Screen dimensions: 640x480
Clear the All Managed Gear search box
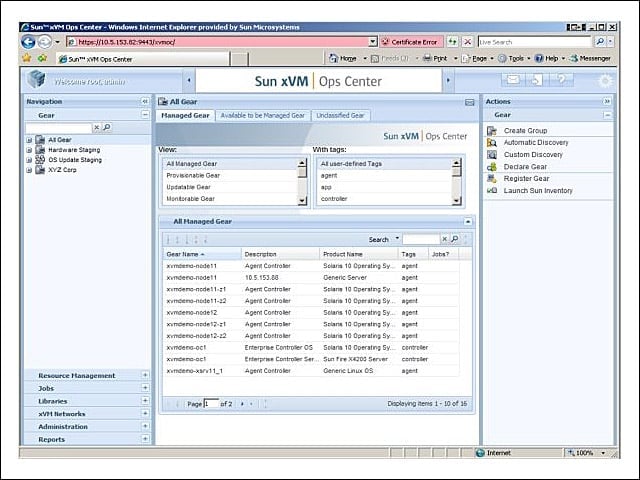pyautogui.click(x=444, y=239)
